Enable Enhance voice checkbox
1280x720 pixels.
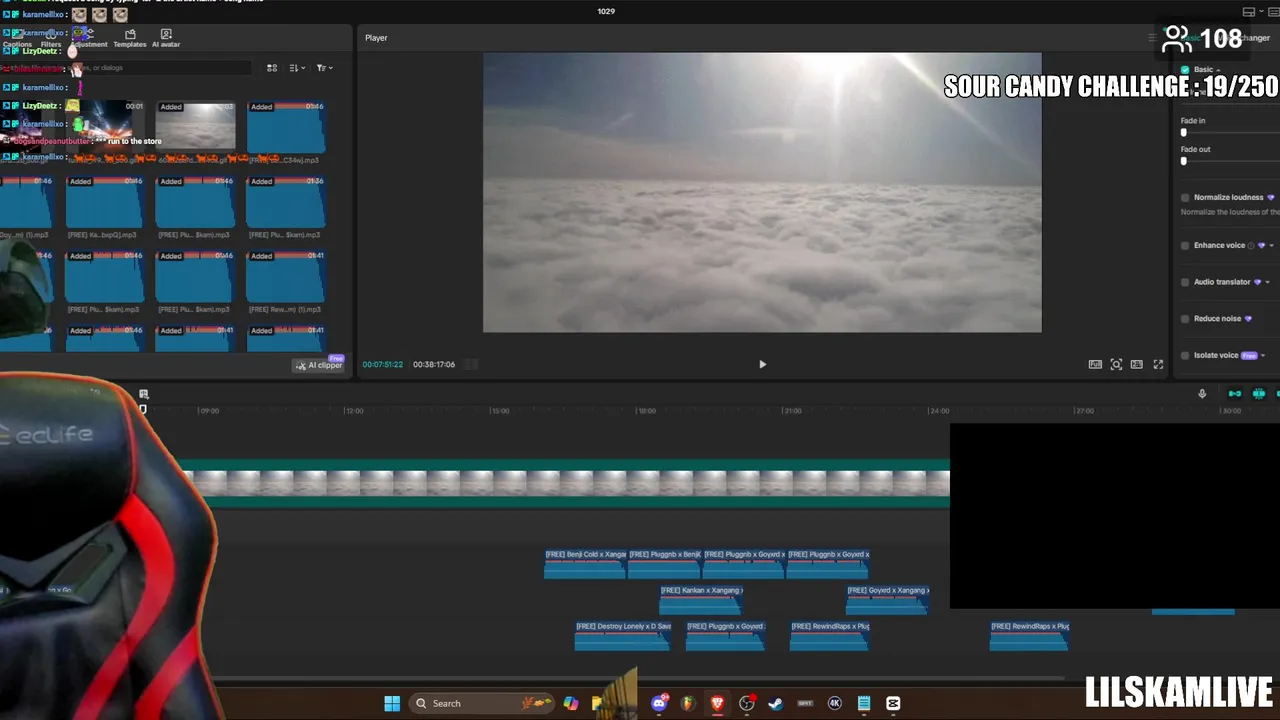pos(1185,245)
